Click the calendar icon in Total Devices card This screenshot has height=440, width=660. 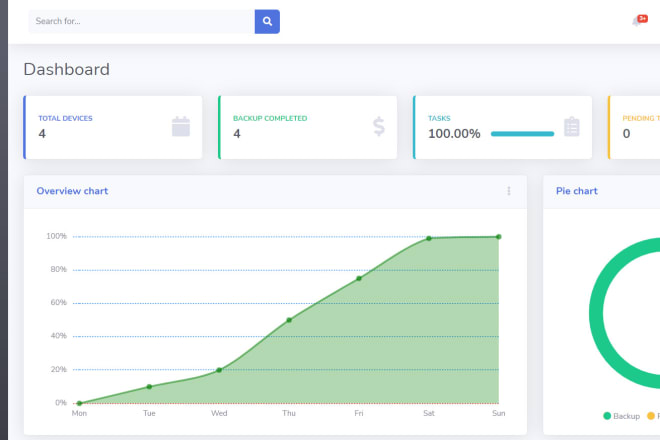click(181, 127)
